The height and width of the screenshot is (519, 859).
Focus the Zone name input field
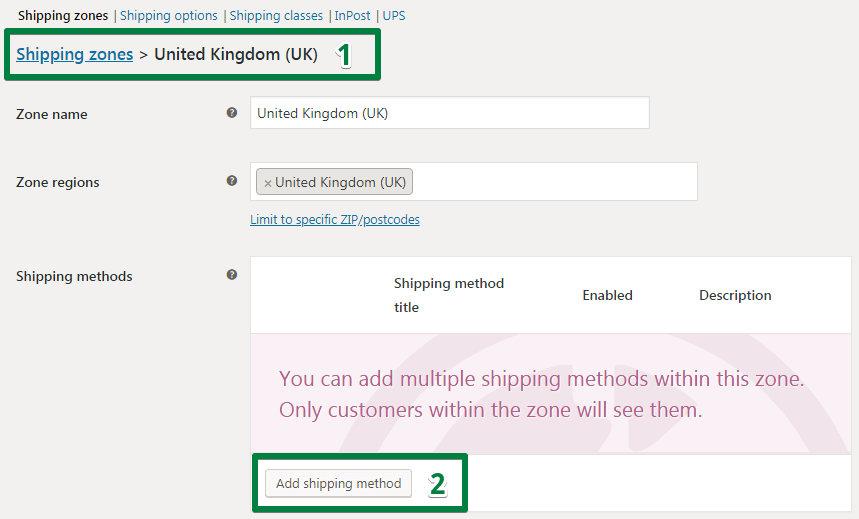pyautogui.click(x=450, y=113)
